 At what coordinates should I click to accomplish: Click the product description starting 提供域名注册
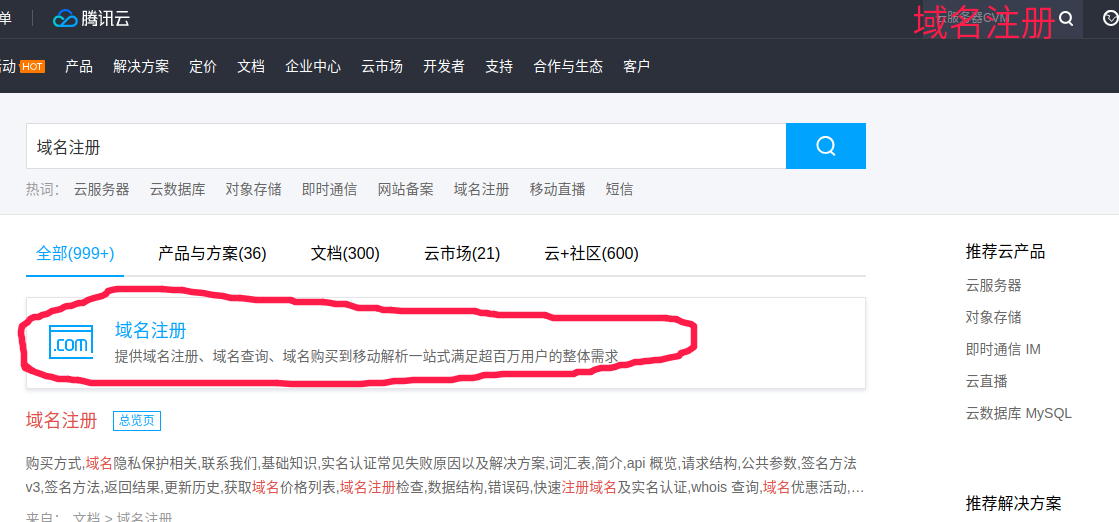(x=366, y=356)
